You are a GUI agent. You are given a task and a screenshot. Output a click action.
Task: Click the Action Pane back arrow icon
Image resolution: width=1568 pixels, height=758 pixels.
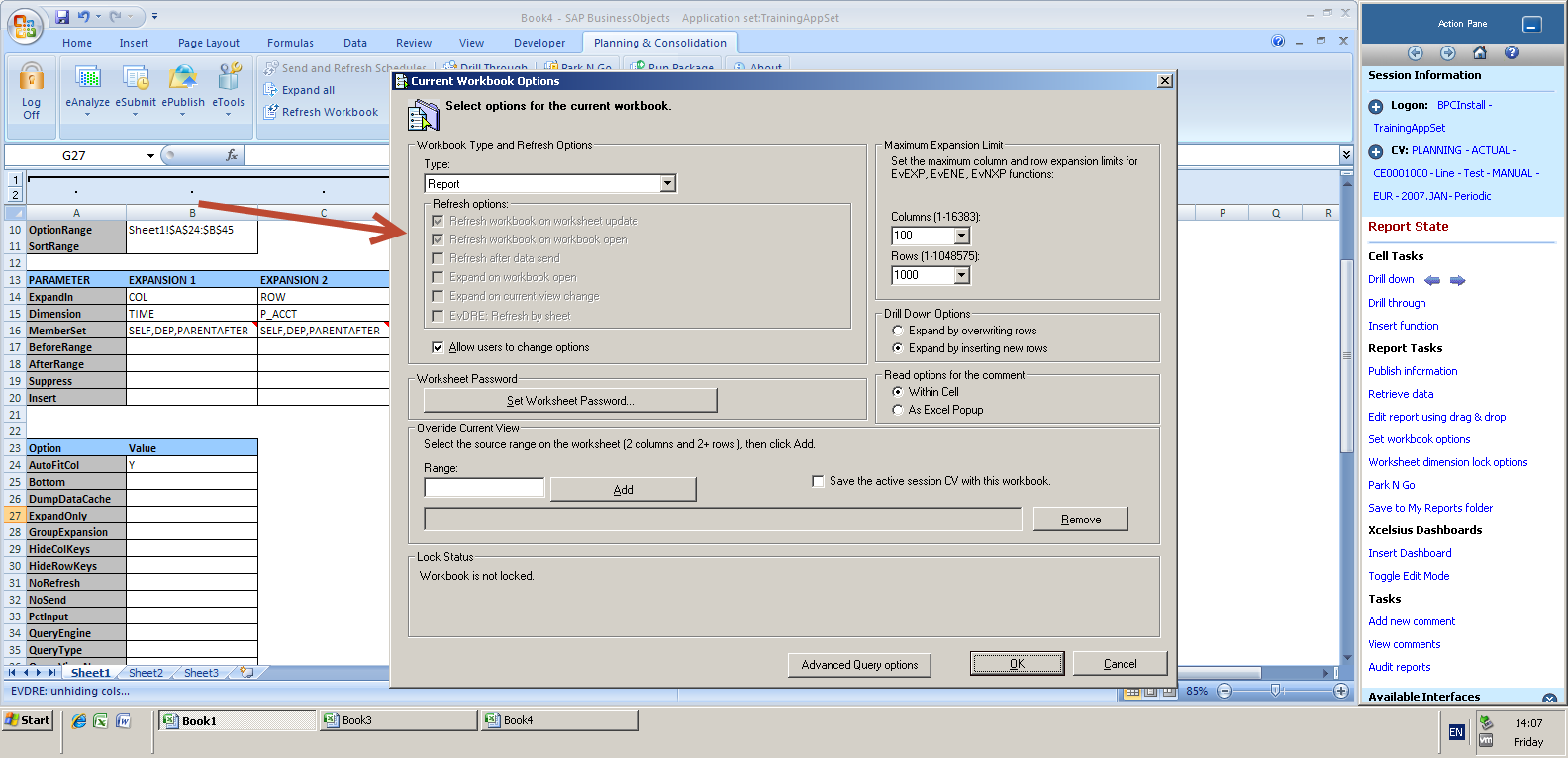tap(1415, 52)
